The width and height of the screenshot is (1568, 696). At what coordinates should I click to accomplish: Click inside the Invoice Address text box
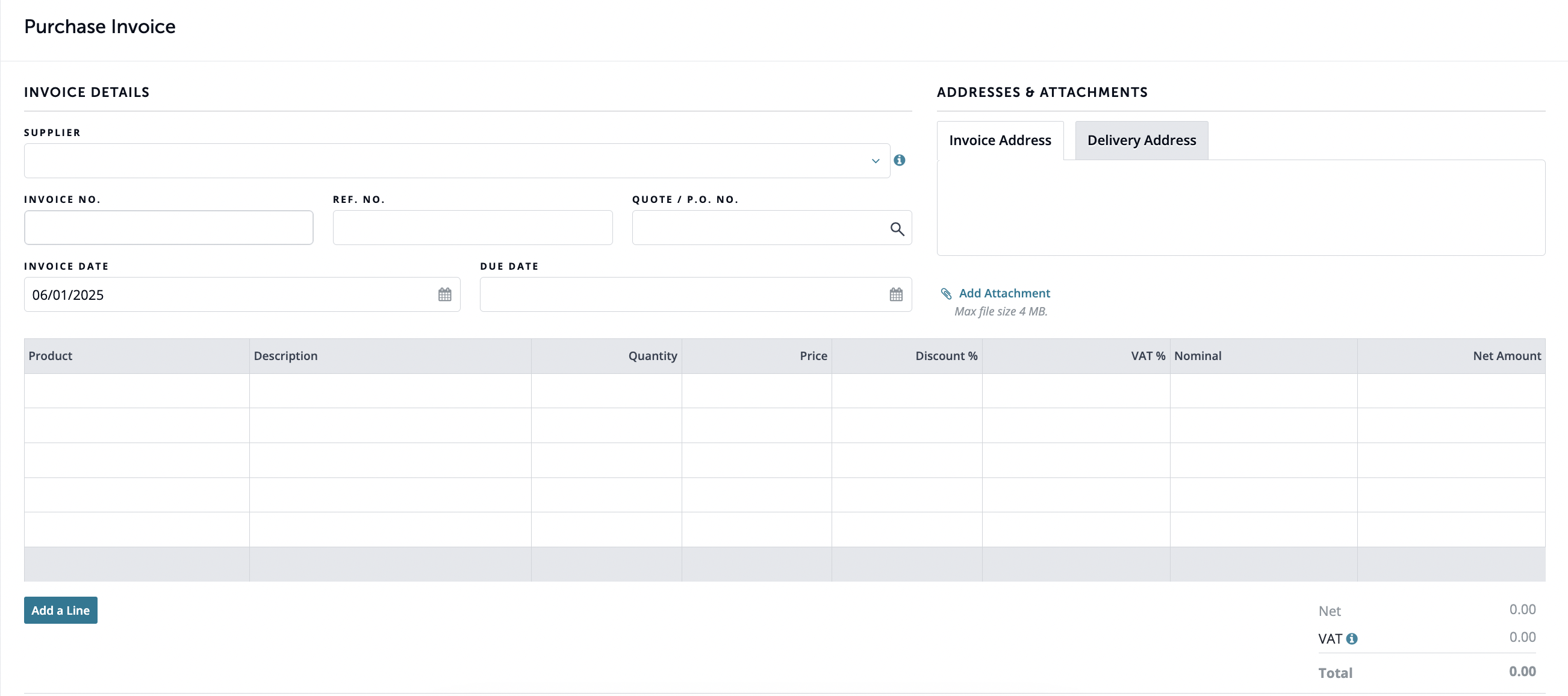point(1240,208)
